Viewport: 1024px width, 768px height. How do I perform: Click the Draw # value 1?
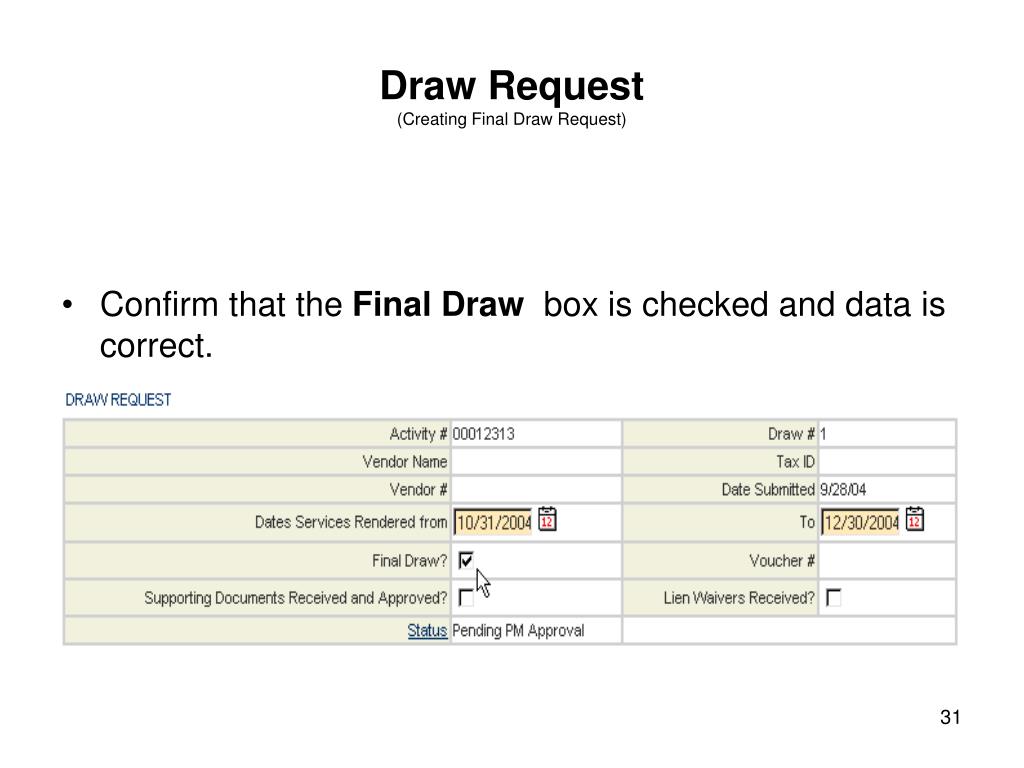click(x=824, y=434)
